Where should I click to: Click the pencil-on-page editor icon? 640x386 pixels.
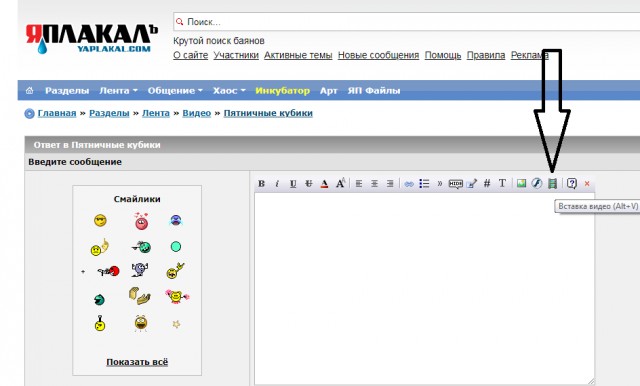(471, 184)
